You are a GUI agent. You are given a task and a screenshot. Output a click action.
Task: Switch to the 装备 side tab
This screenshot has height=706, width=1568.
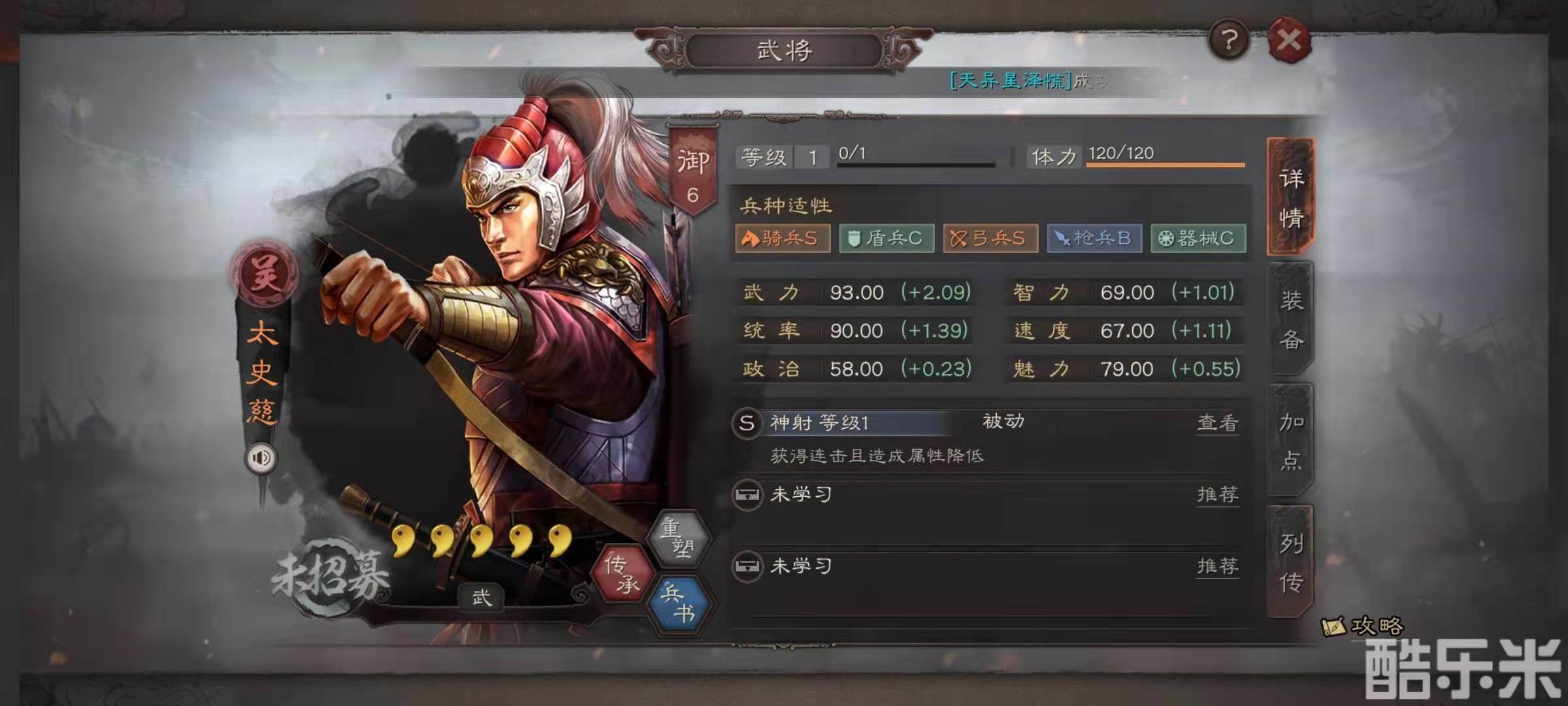[1290, 319]
